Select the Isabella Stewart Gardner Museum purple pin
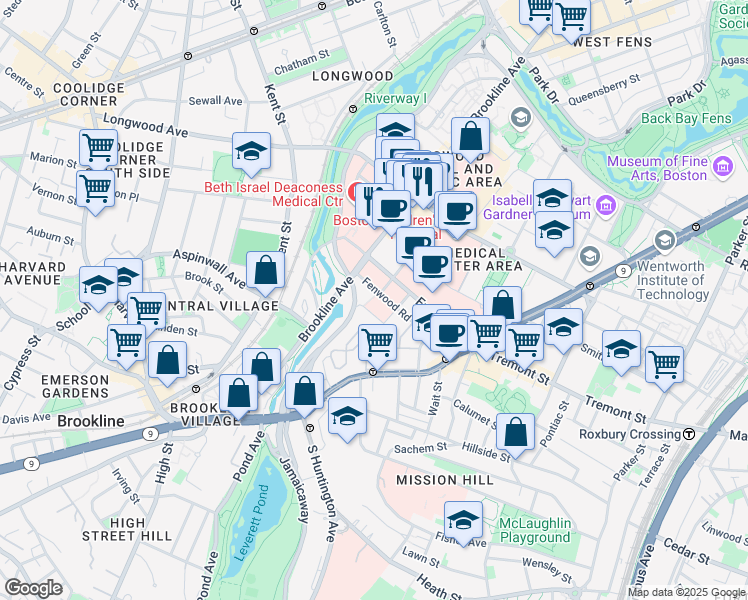The image size is (748, 600). pyautogui.click(x=607, y=206)
